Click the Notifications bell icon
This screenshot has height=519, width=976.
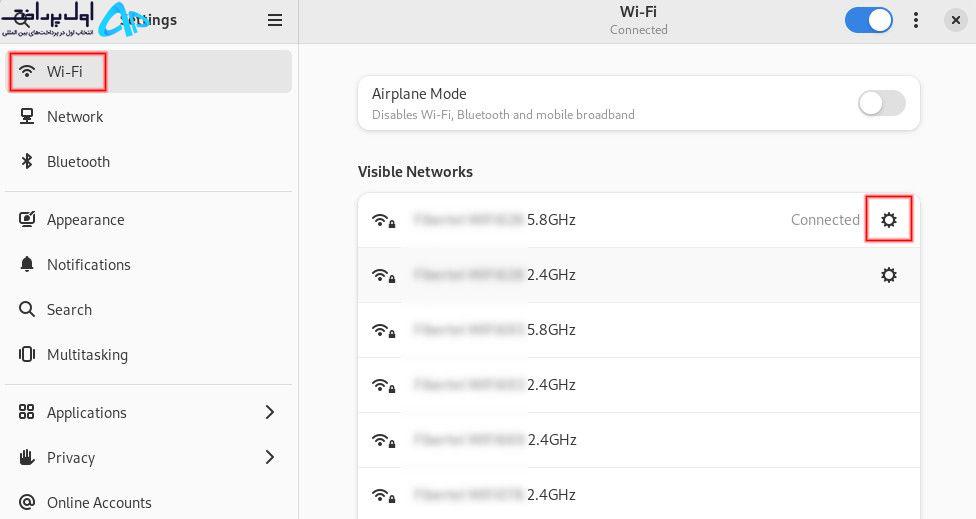27,264
